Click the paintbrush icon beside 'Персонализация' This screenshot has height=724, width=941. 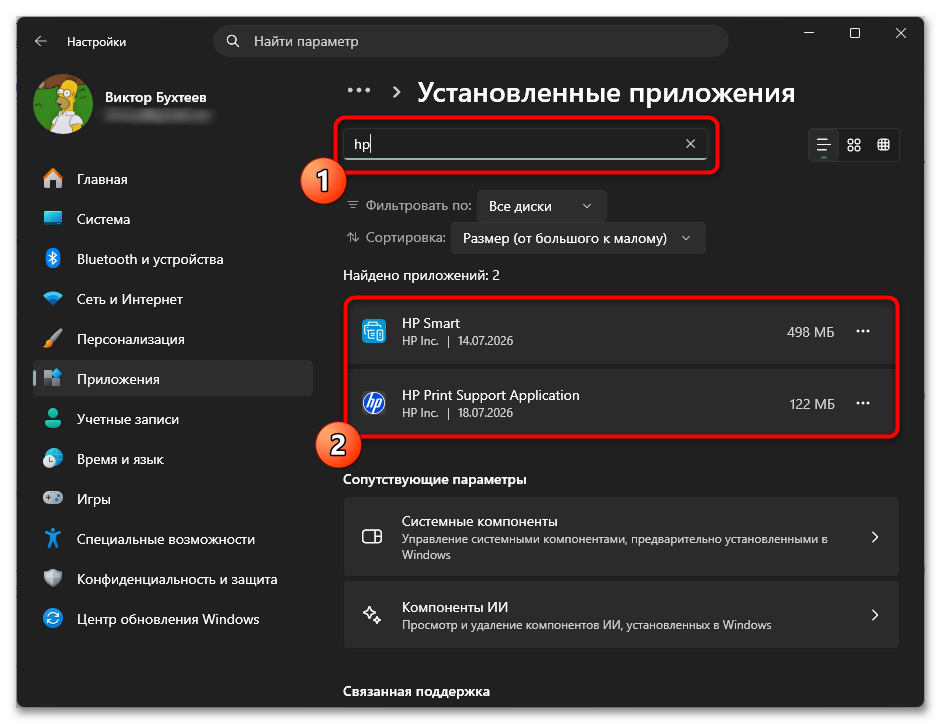point(53,338)
